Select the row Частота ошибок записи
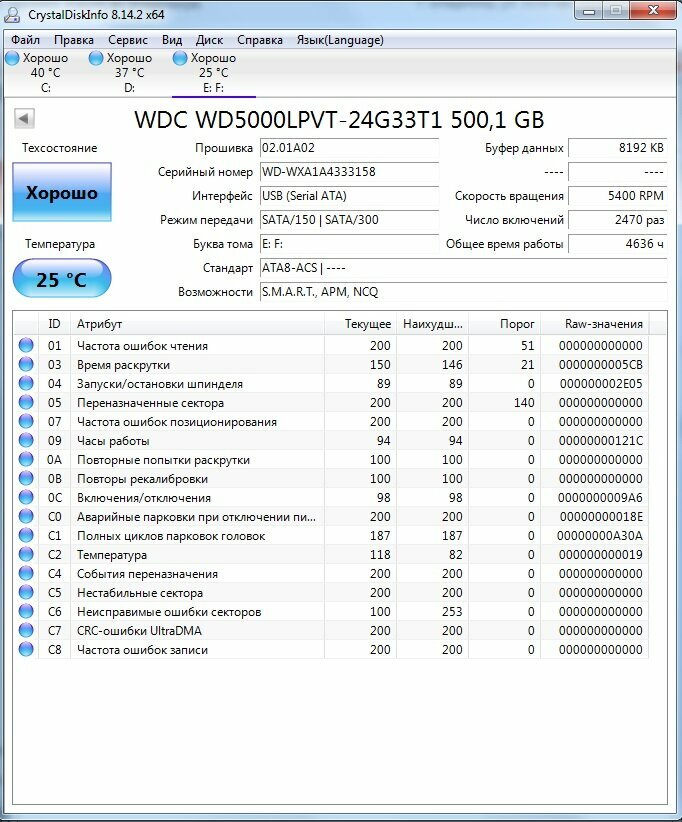Image resolution: width=682 pixels, height=822 pixels. (331, 650)
